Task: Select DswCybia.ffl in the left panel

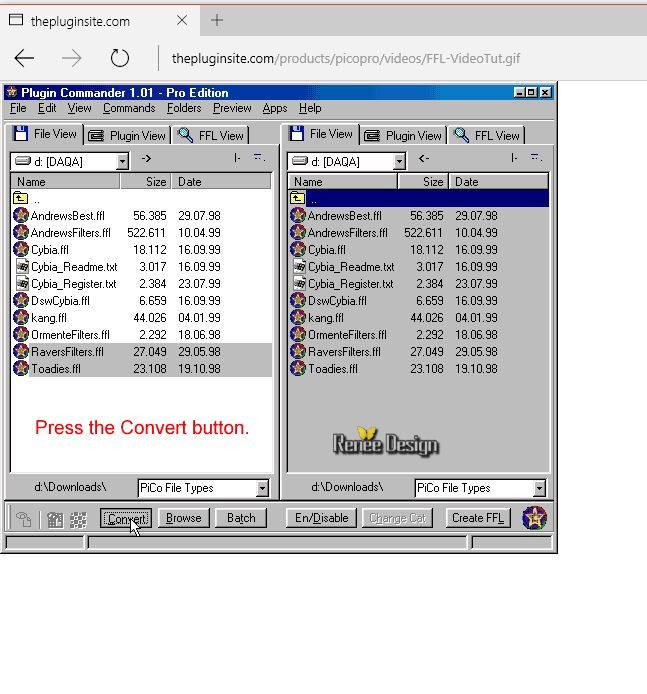Action: [141, 301]
